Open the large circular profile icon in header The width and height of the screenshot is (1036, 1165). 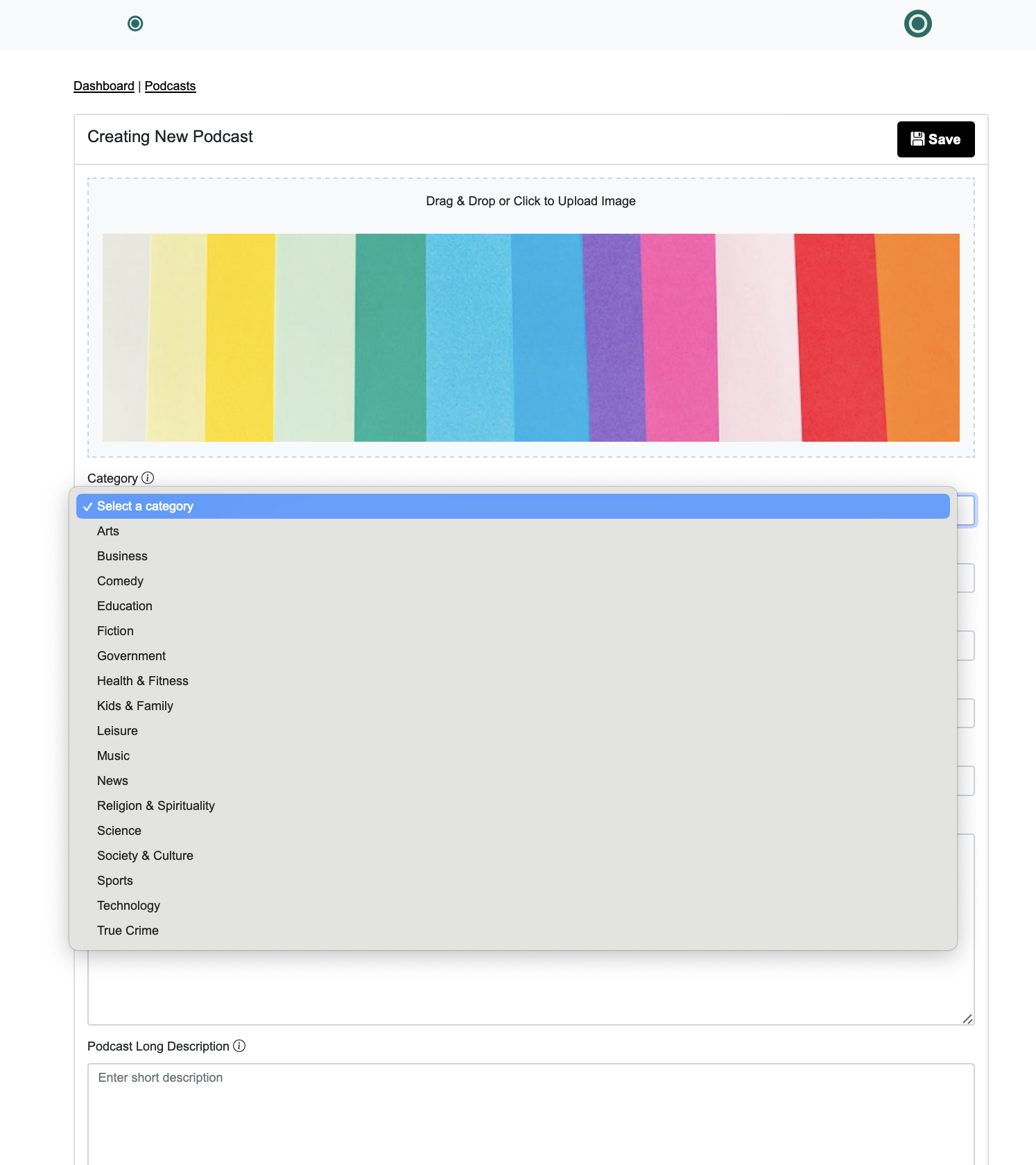(917, 24)
